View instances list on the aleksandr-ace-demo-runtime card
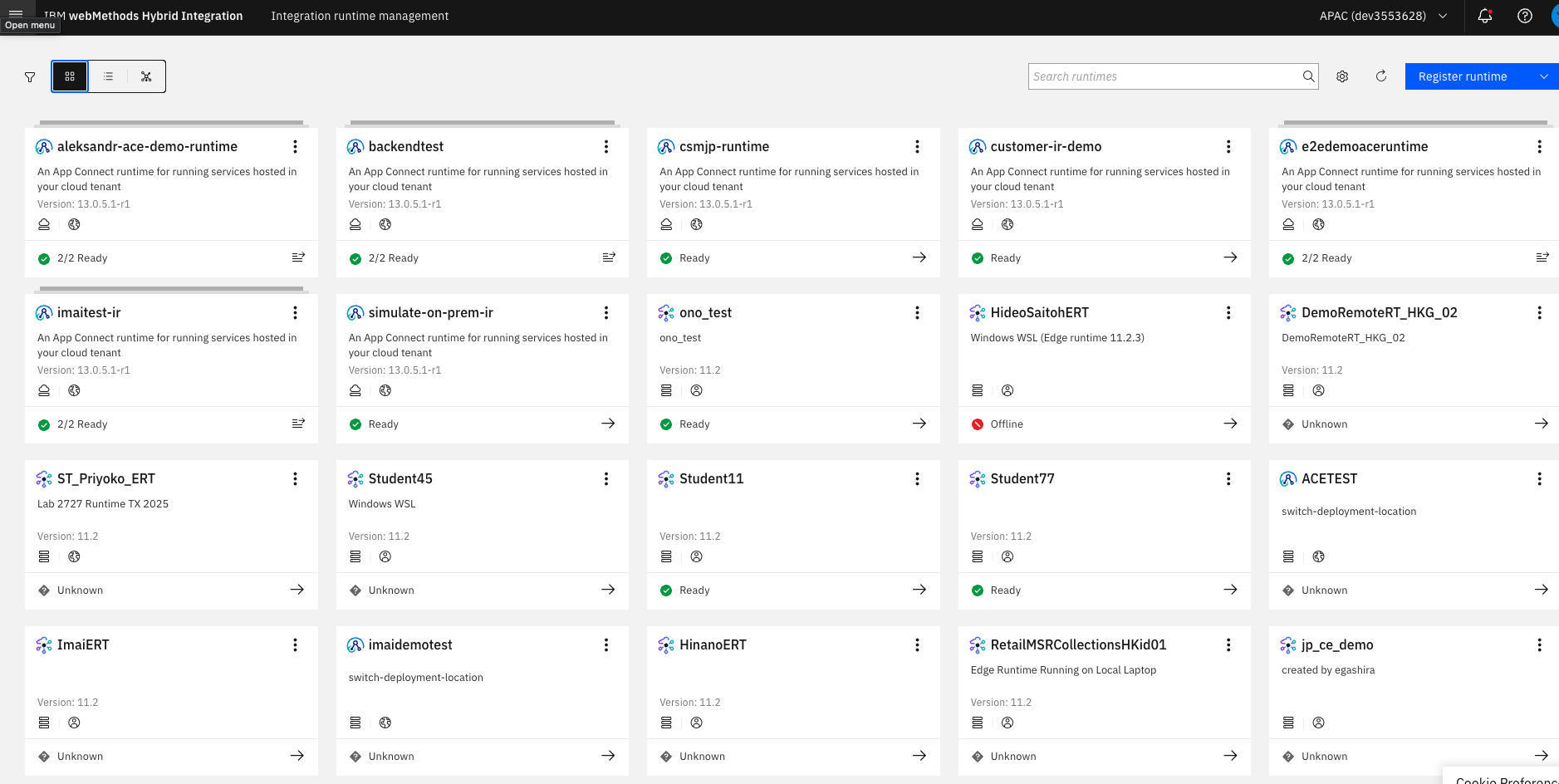 [298, 257]
